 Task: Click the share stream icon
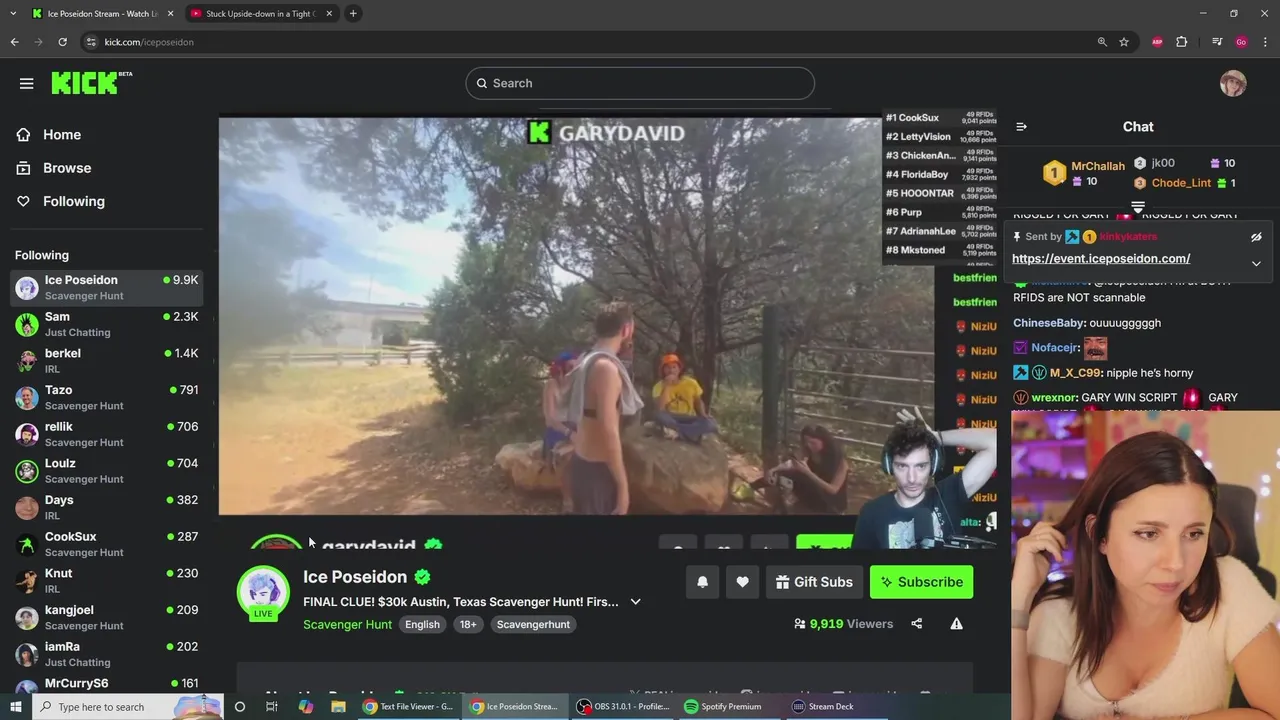[916, 624]
